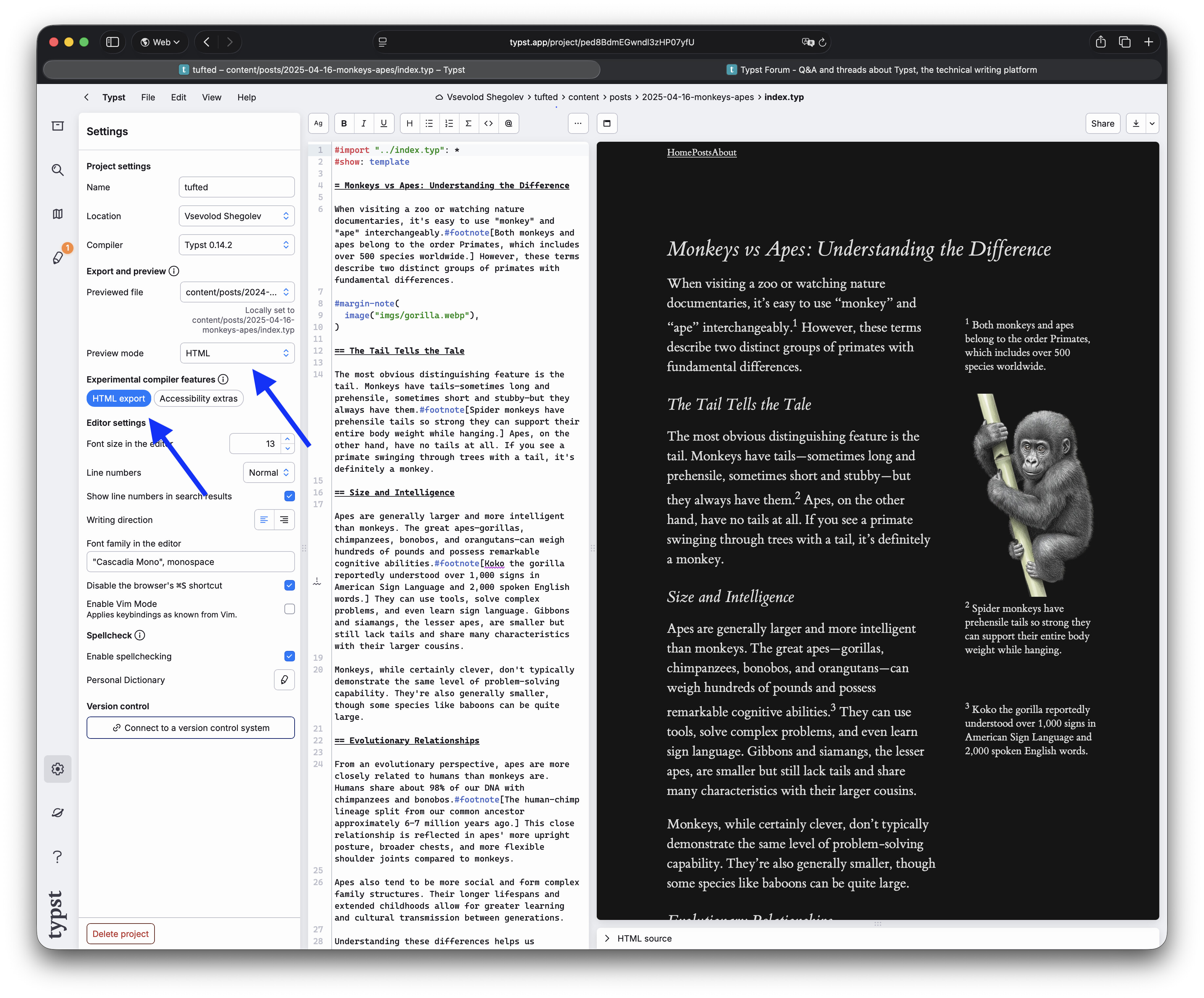The height and width of the screenshot is (998, 1204).
Task: Click the Italic formatting icon
Action: (363, 123)
